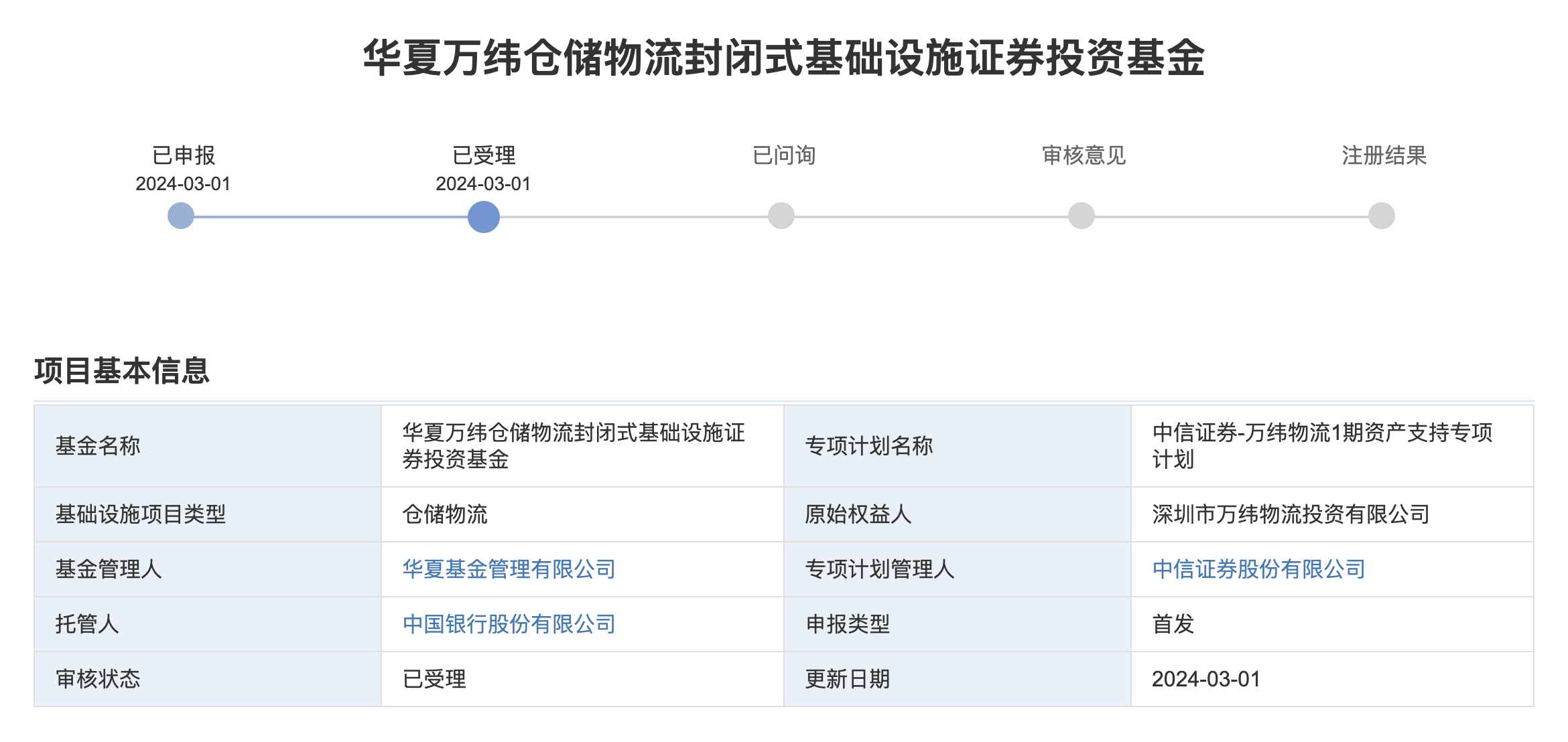The height and width of the screenshot is (742, 1568).
Task: Click the 注册结果 stage label
Action: pyautogui.click(x=1384, y=155)
